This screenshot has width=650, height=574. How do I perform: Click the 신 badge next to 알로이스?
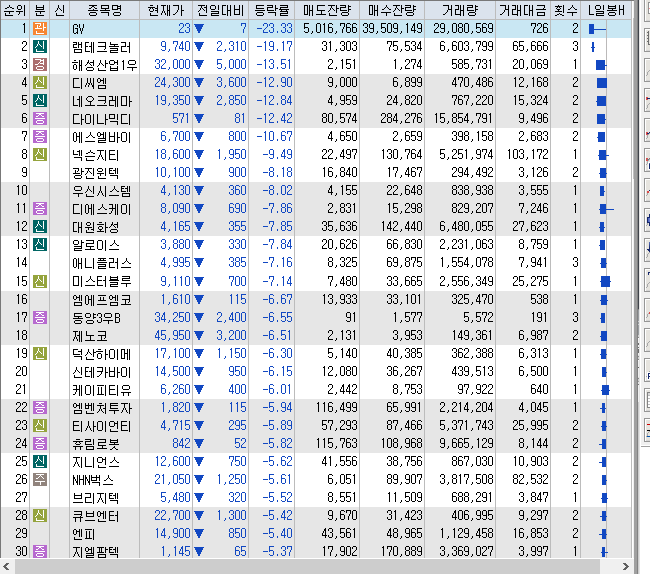(x=40, y=245)
